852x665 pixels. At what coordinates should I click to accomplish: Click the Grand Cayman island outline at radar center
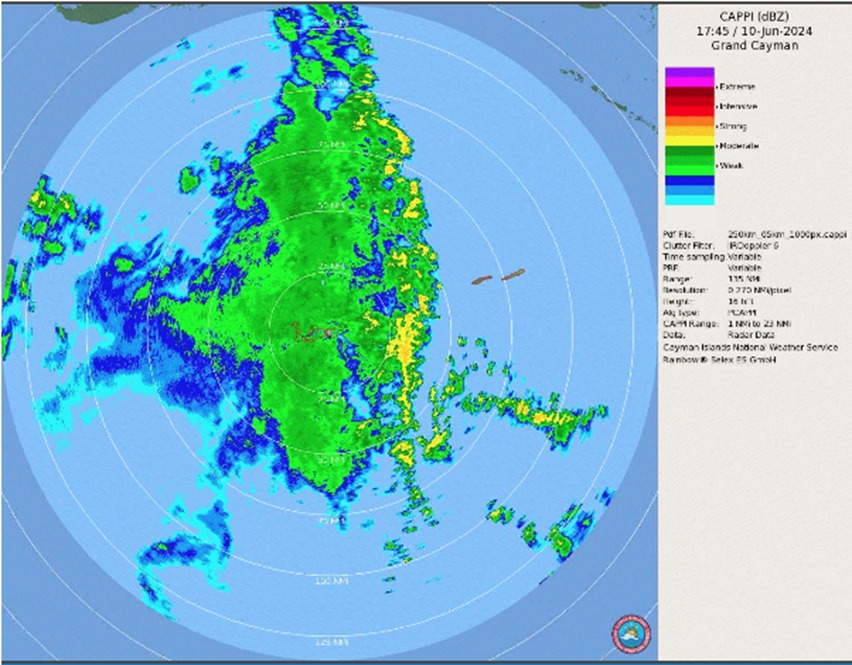pos(314,330)
